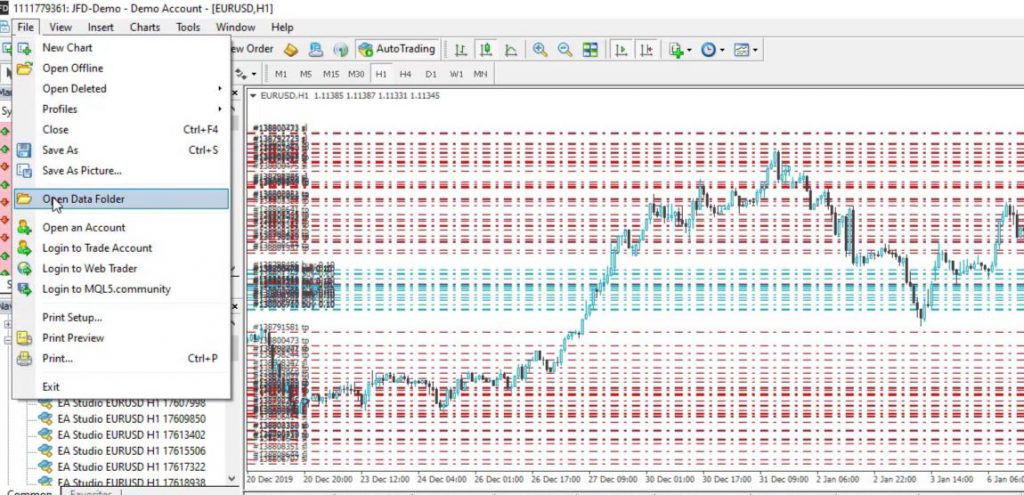Image resolution: width=1024 pixels, height=495 pixels.
Task: Open the MetaEditor icon in toolbar
Action: coord(291,50)
